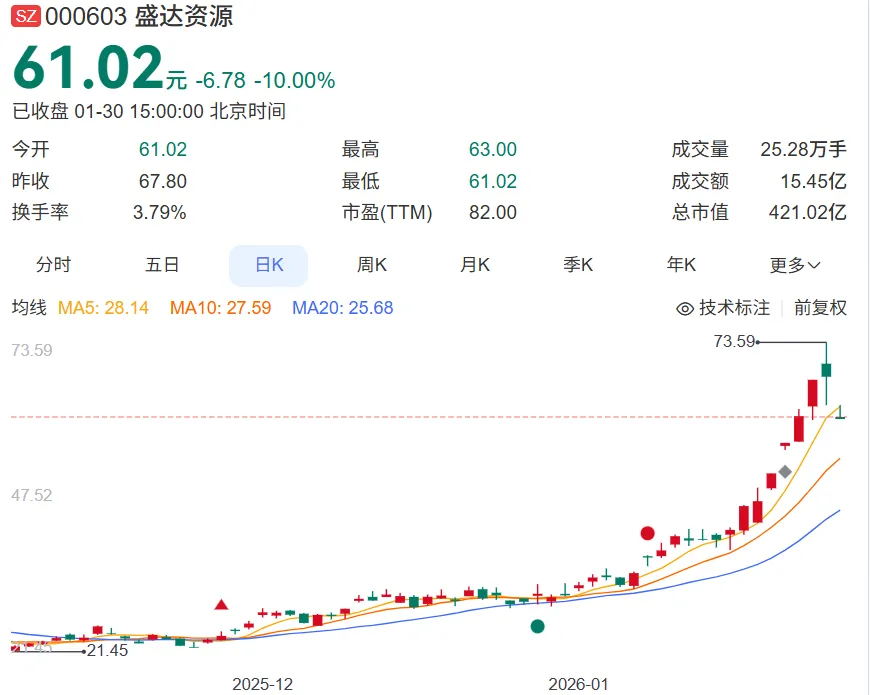
Task: Click the 成交额 value 15.45亿
Action: [x=813, y=181]
